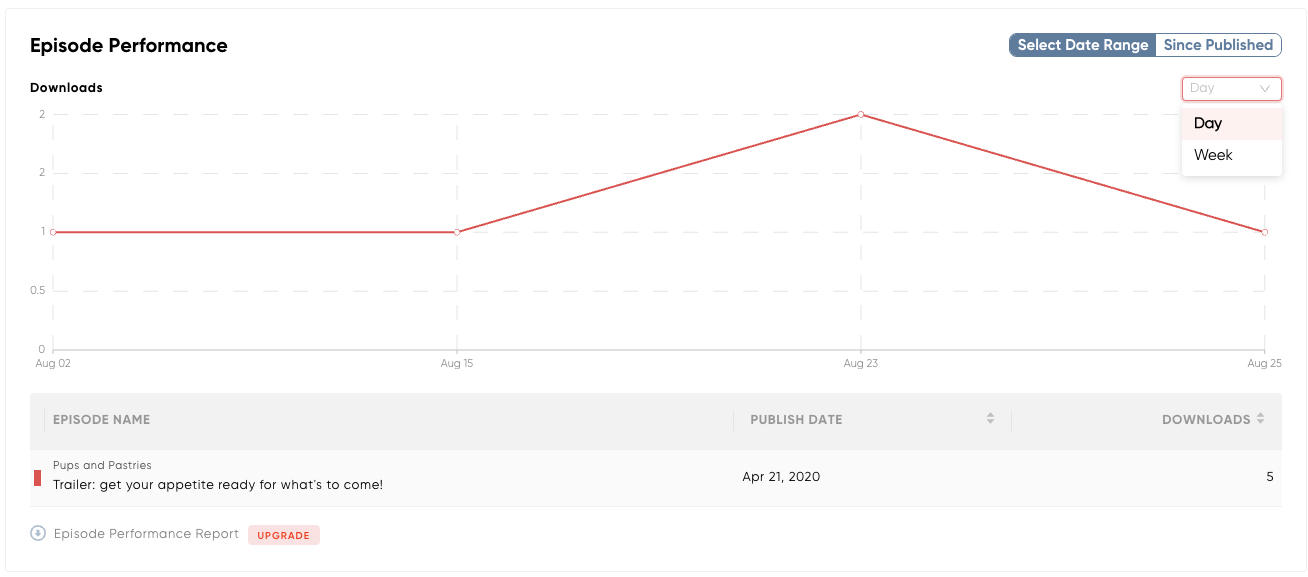Image resolution: width=1308 pixels, height=577 pixels.
Task: Switch to Since Published view
Action: coord(1218,45)
